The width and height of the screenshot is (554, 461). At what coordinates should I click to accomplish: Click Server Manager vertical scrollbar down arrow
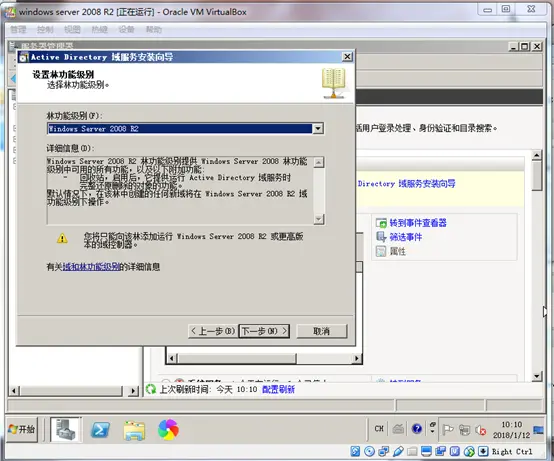[x=537, y=376]
